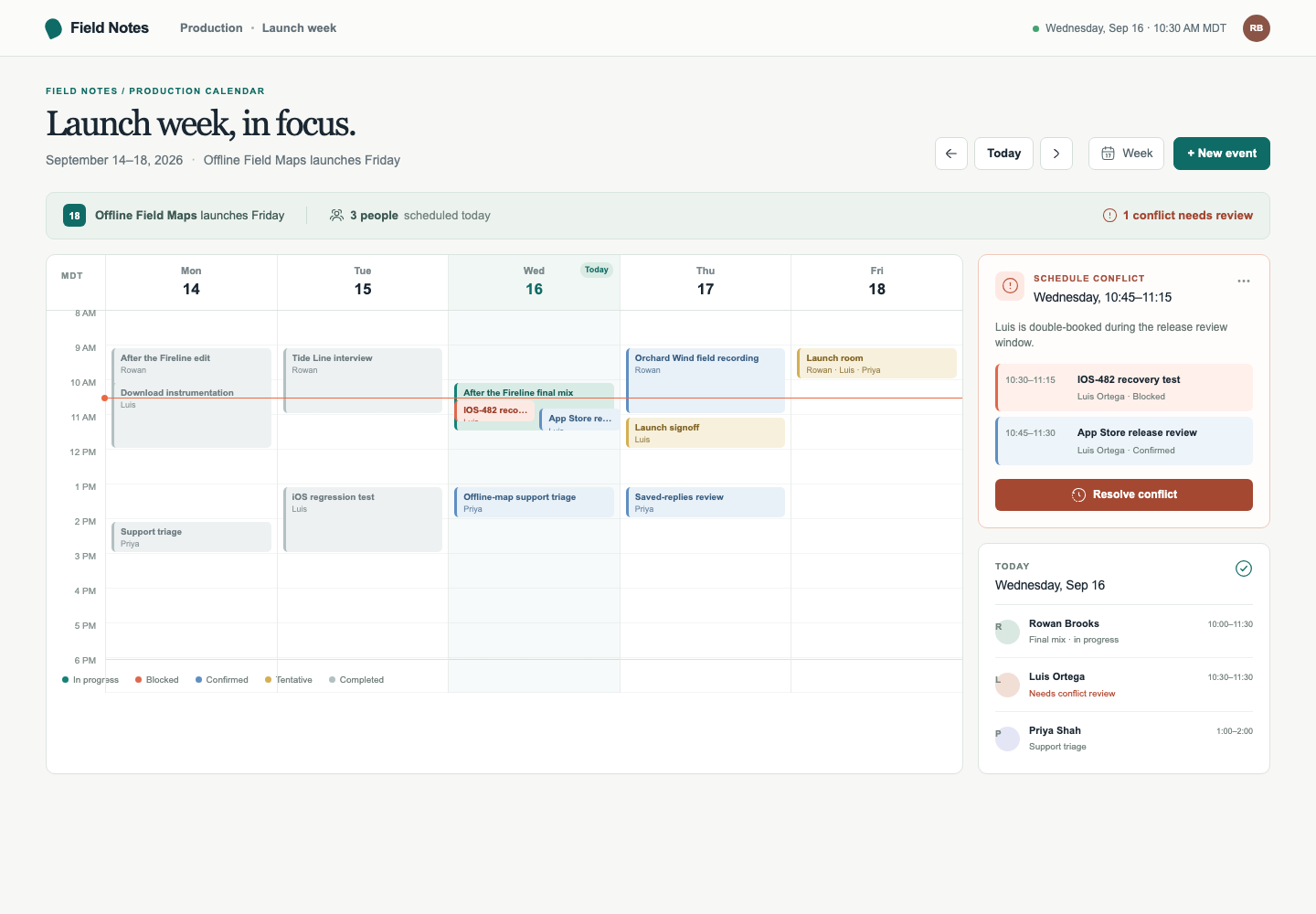Screen dimensions: 1316x914
Task: Open IOS-482 recovery test conflict entry
Action: pyautogui.click(x=1124, y=388)
